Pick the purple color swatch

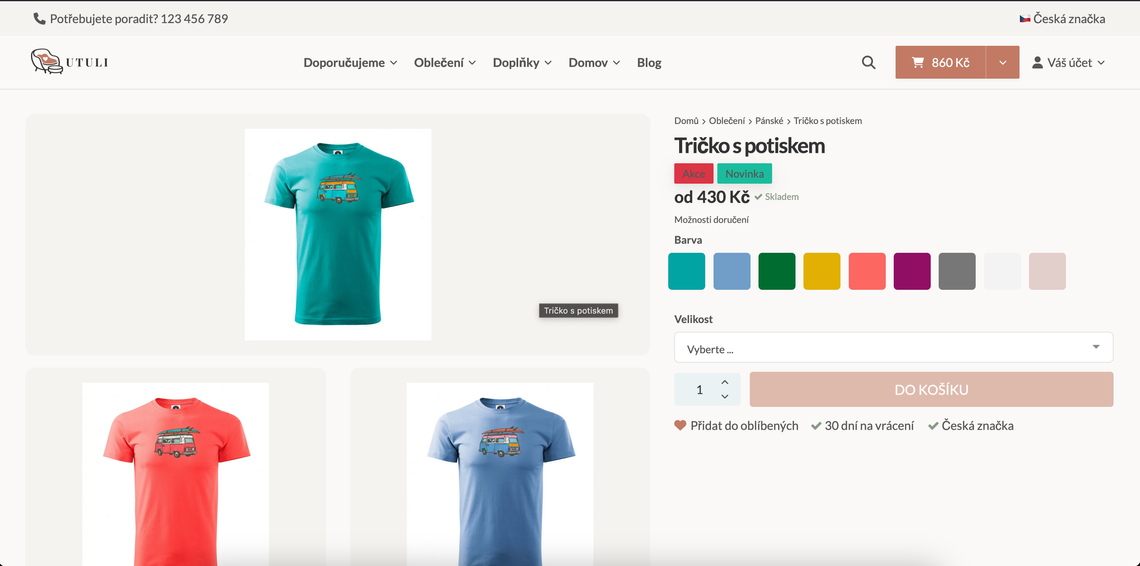(912, 271)
